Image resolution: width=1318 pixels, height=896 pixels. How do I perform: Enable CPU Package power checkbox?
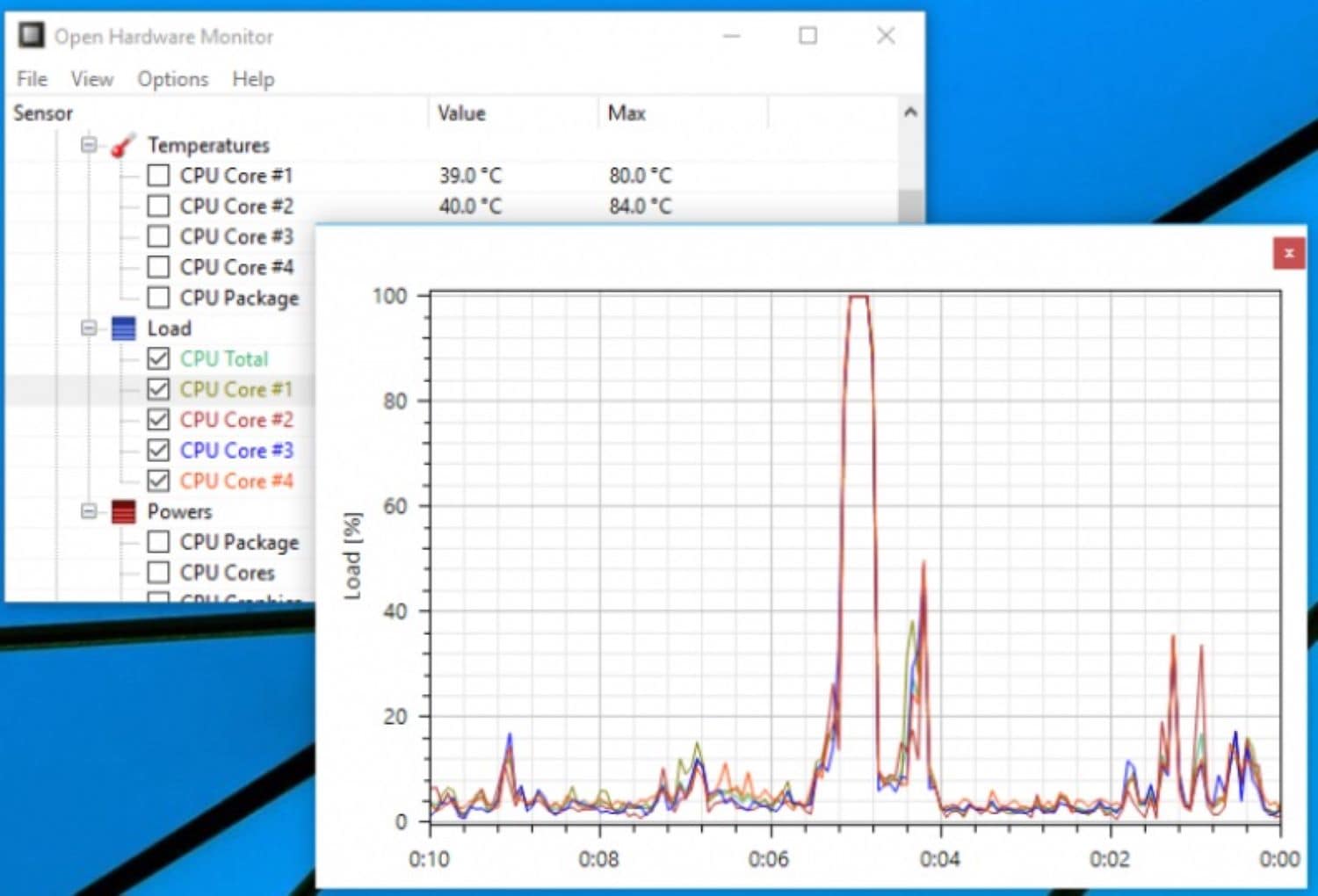[x=158, y=542]
